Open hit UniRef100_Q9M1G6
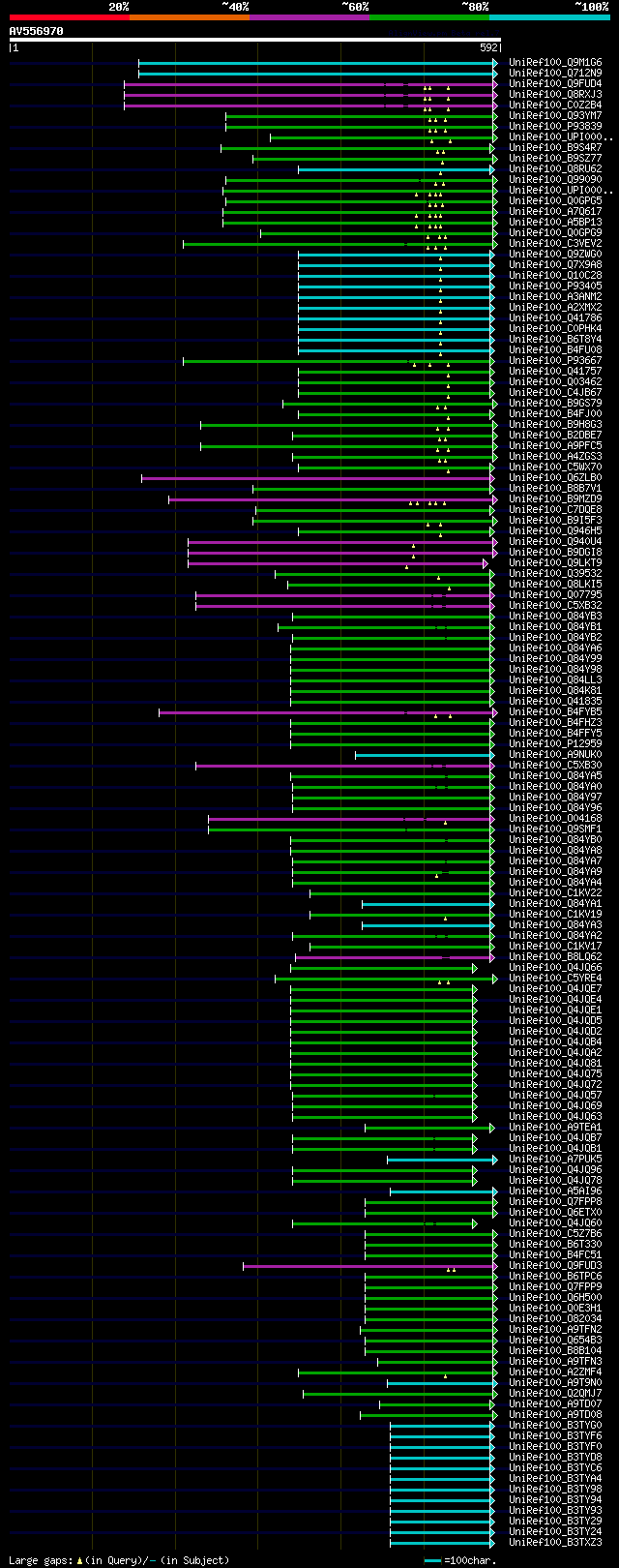 (555, 63)
